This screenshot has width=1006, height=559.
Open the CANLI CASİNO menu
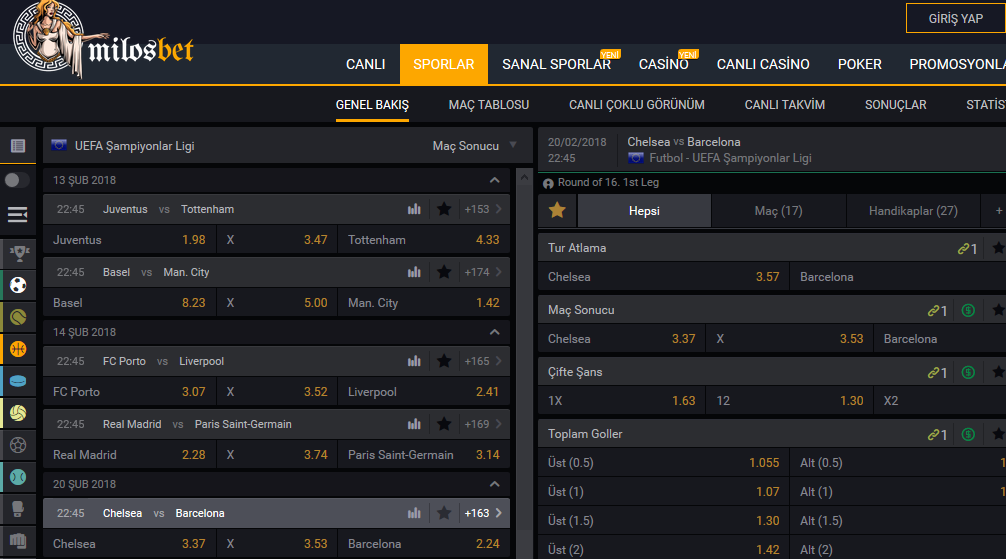point(763,64)
